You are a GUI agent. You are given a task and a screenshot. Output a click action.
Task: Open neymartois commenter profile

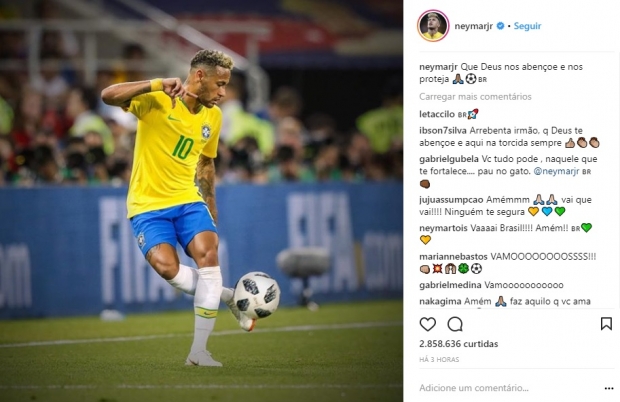pyautogui.click(x=443, y=228)
